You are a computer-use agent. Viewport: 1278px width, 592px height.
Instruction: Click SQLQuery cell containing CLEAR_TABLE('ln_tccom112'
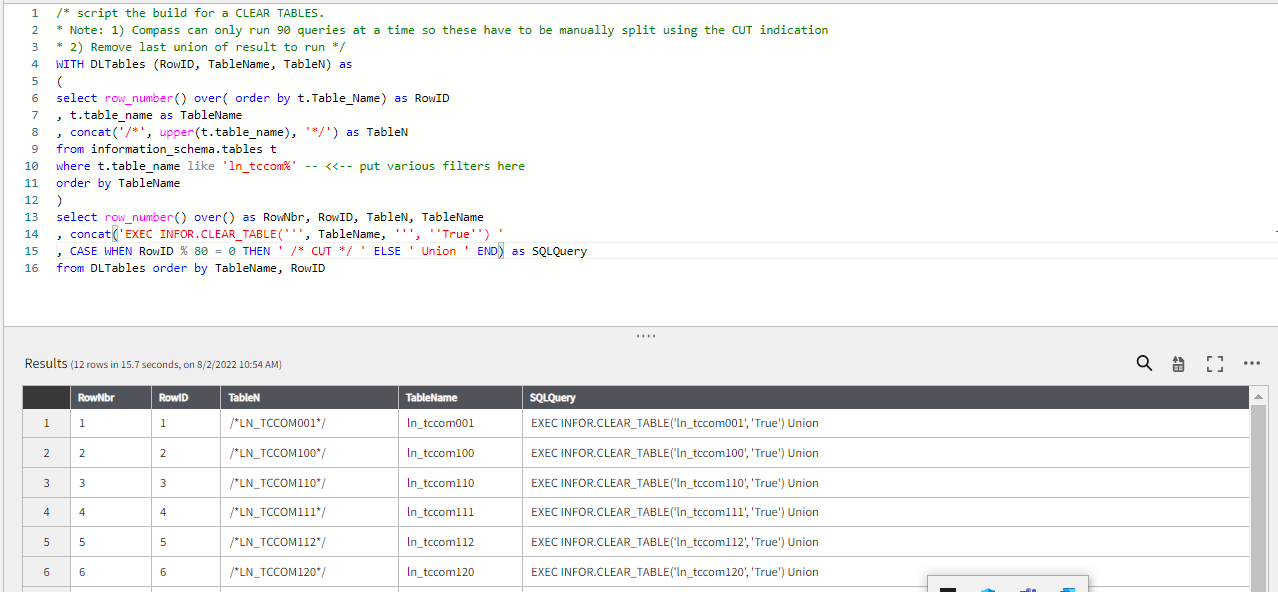pyautogui.click(x=886, y=542)
